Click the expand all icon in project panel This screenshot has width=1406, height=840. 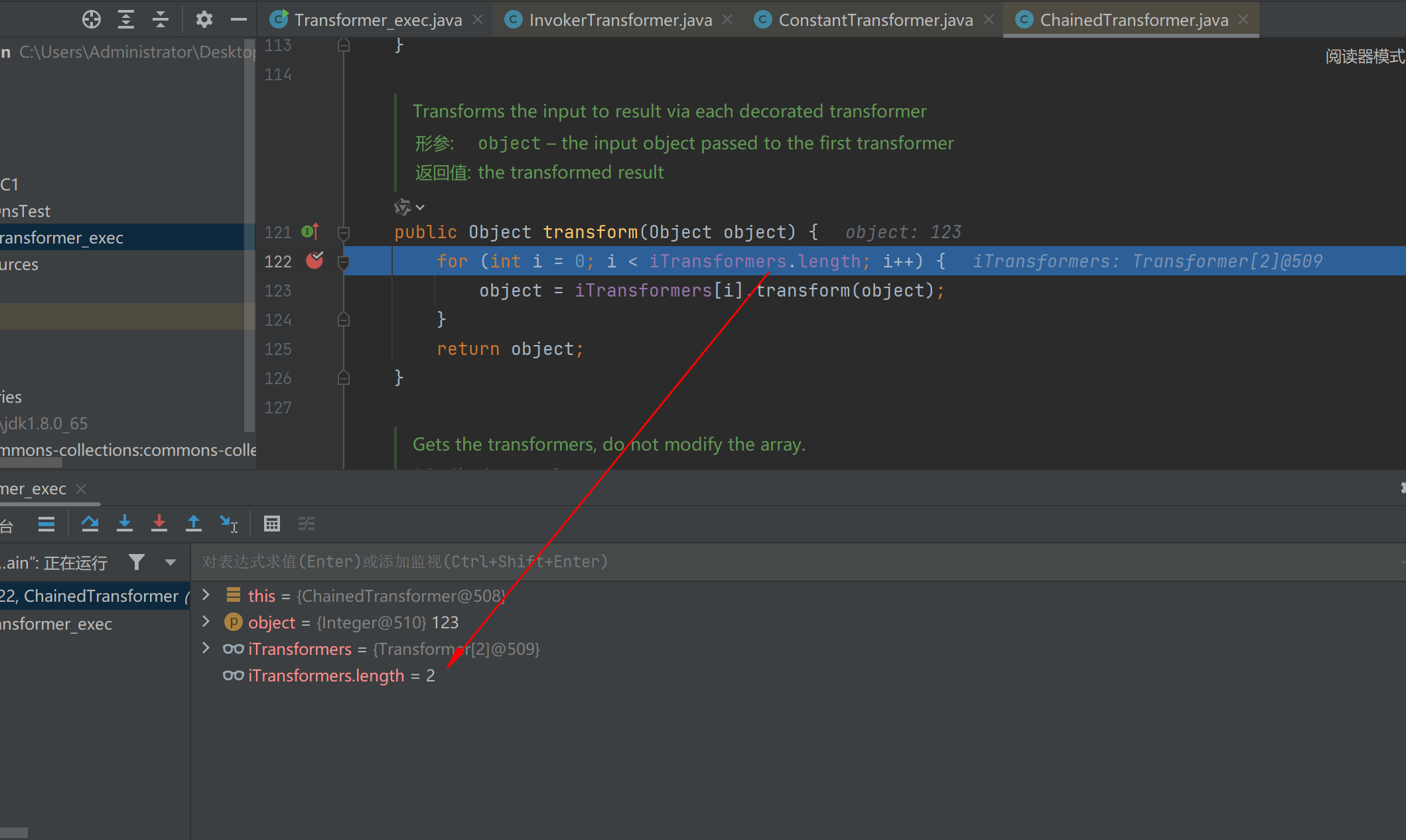click(x=126, y=19)
